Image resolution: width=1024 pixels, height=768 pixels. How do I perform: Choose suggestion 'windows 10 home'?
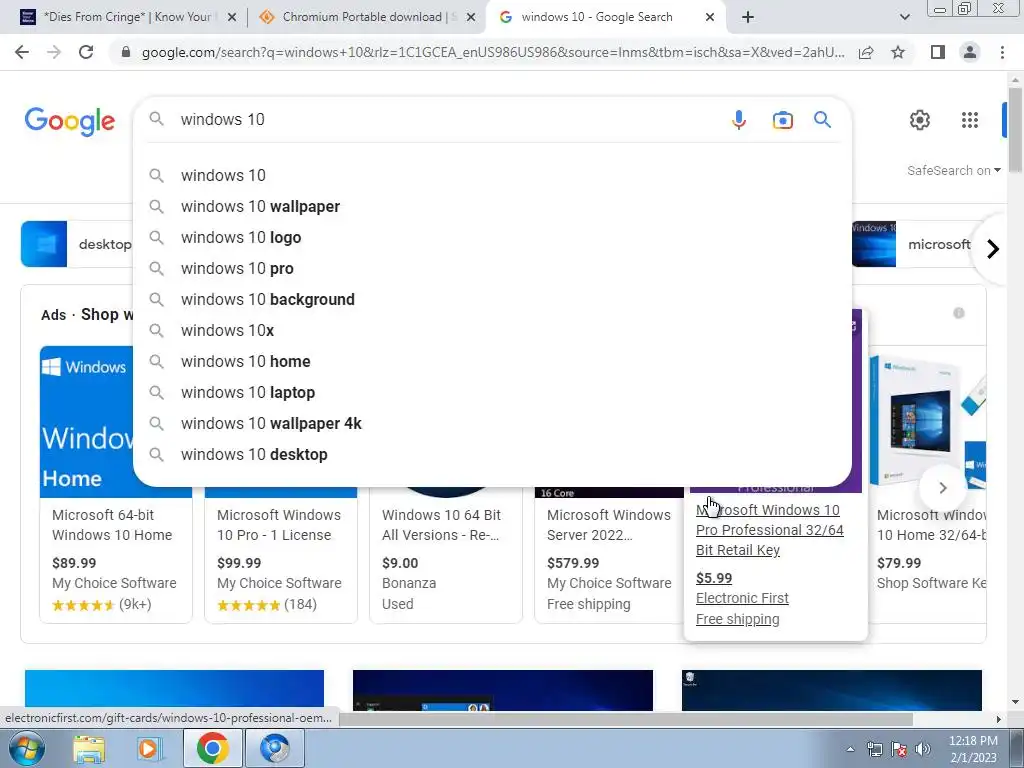492,361
